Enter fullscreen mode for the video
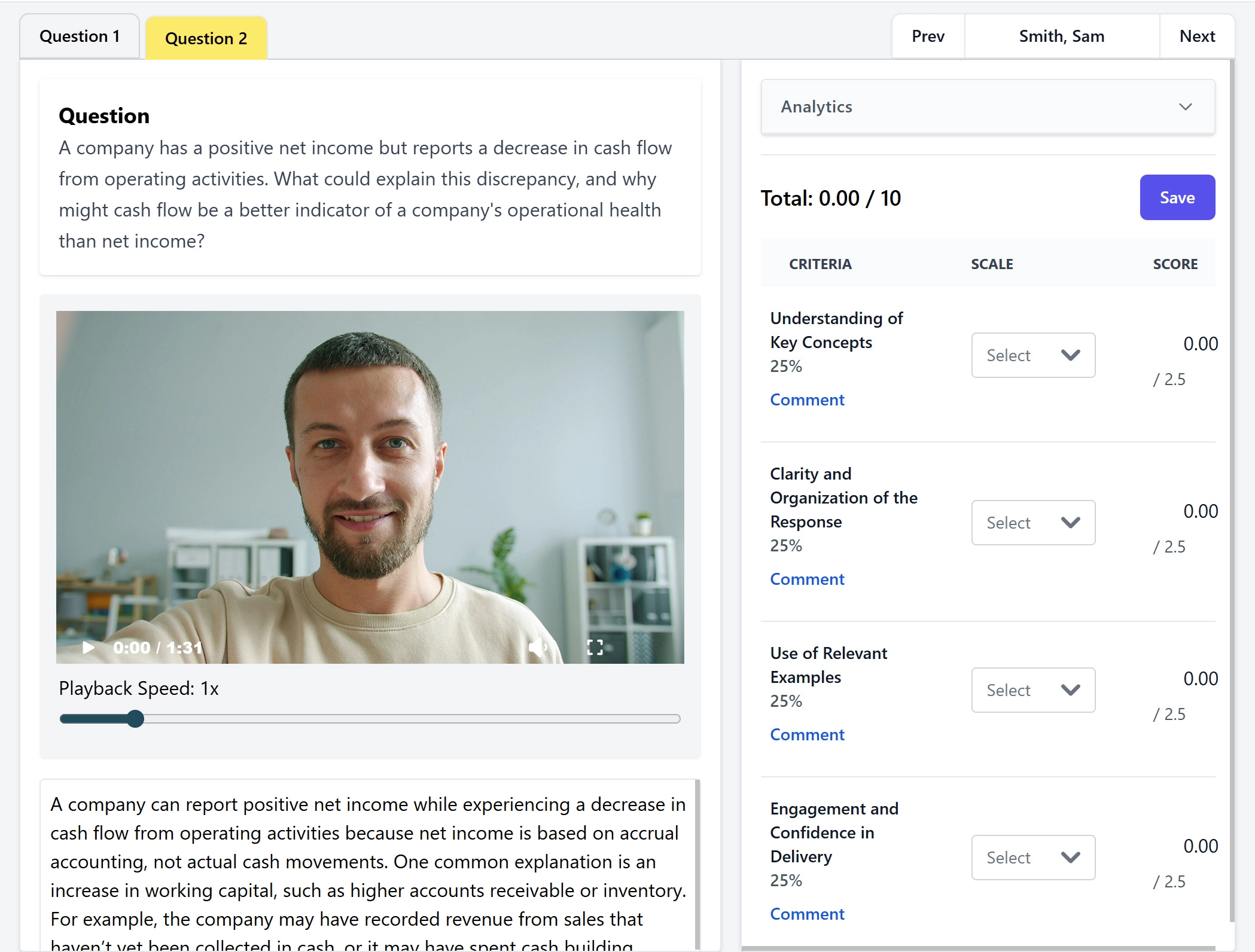The width and height of the screenshot is (1255, 952). click(x=595, y=647)
